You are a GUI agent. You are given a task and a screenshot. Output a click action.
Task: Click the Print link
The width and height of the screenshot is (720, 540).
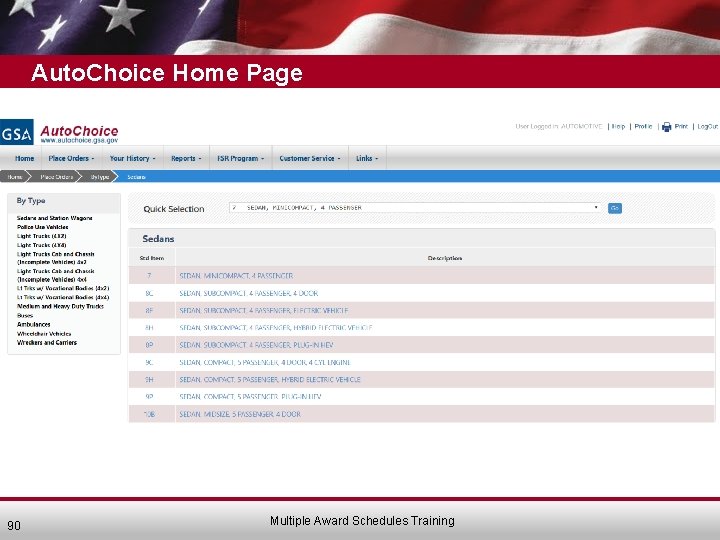[681, 126]
